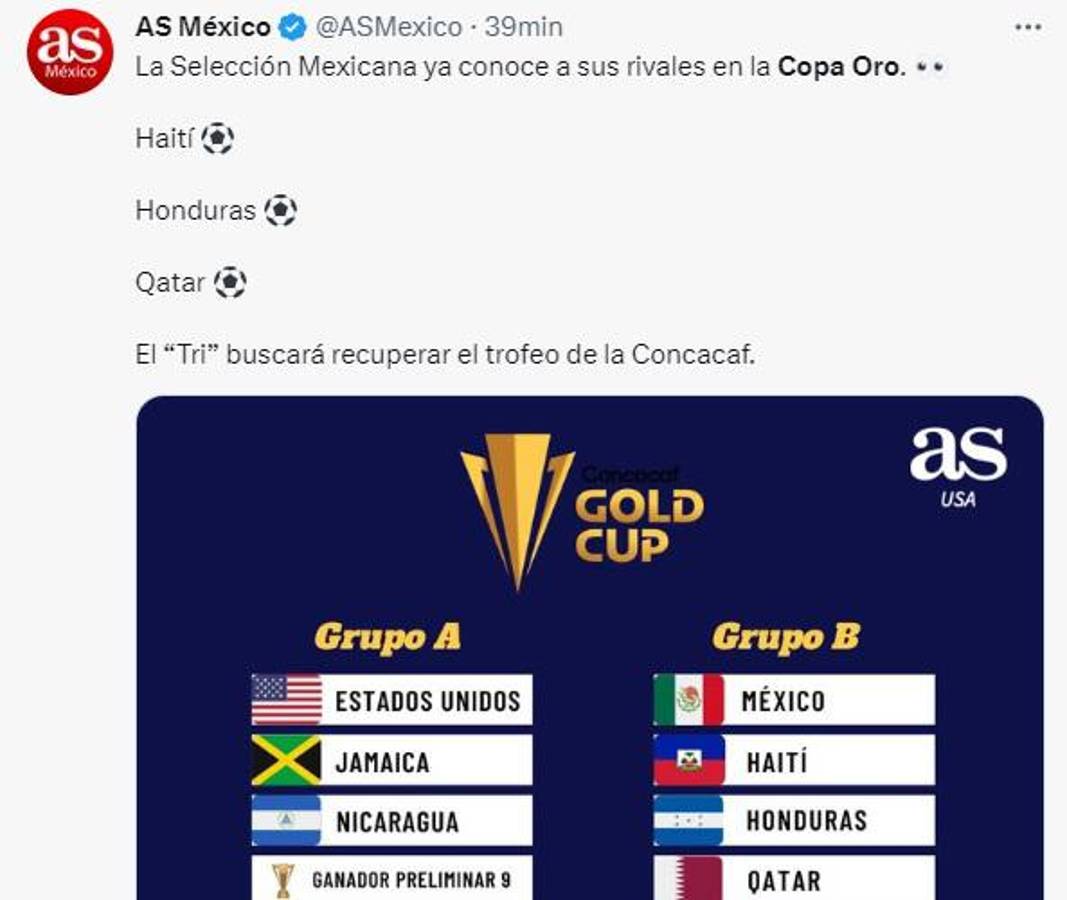Click the bold Copa Oro text
Viewport: 1067px width, 900px height.
click(x=840, y=68)
